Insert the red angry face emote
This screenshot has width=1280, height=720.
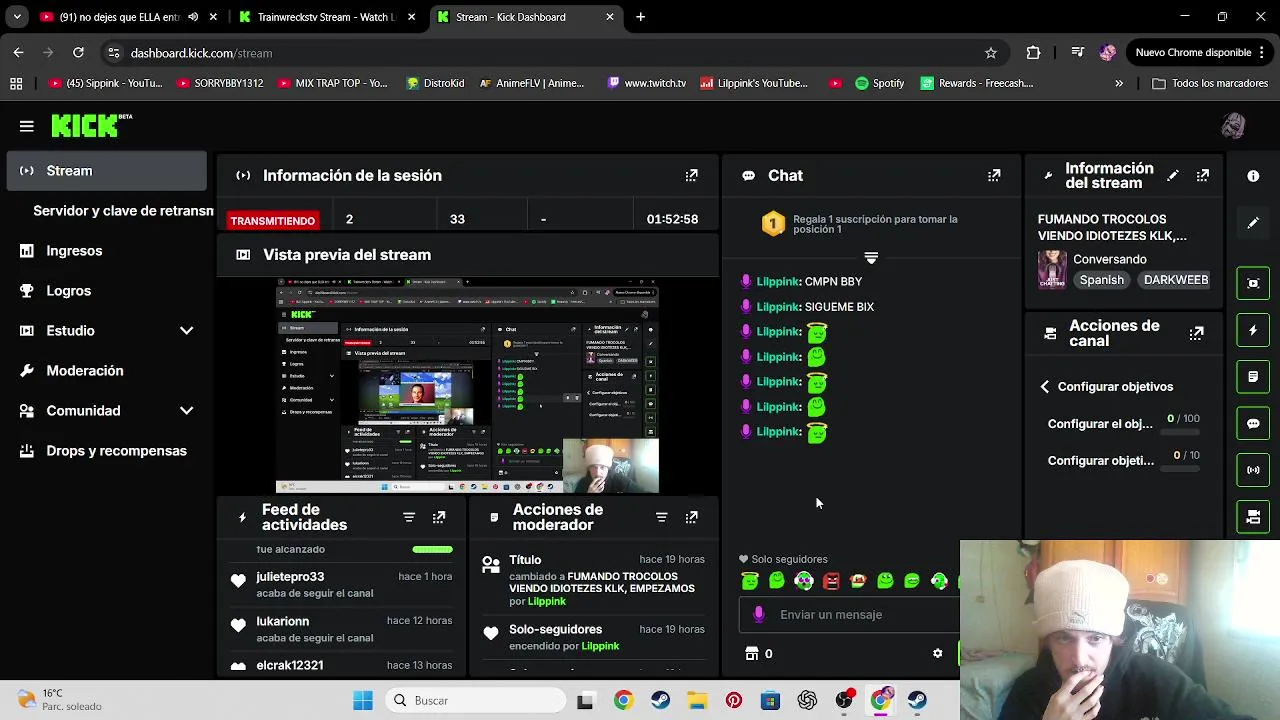(x=831, y=580)
